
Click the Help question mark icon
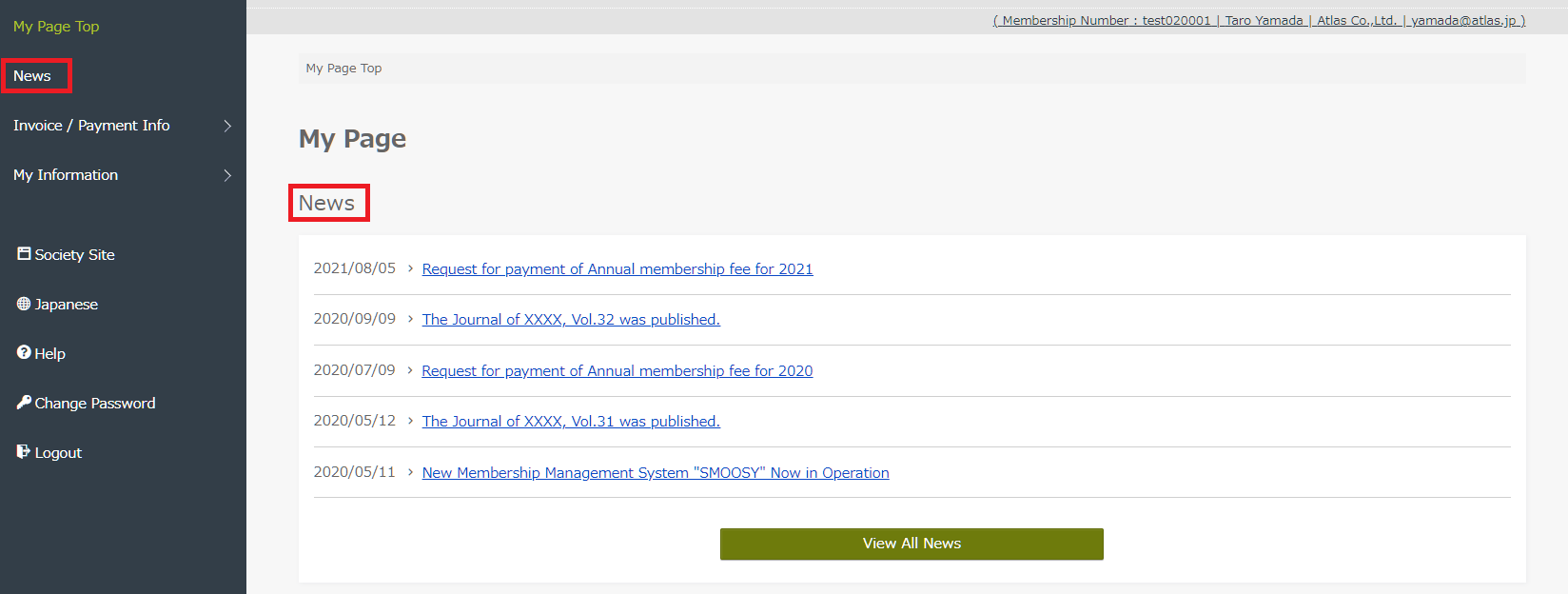[24, 352]
